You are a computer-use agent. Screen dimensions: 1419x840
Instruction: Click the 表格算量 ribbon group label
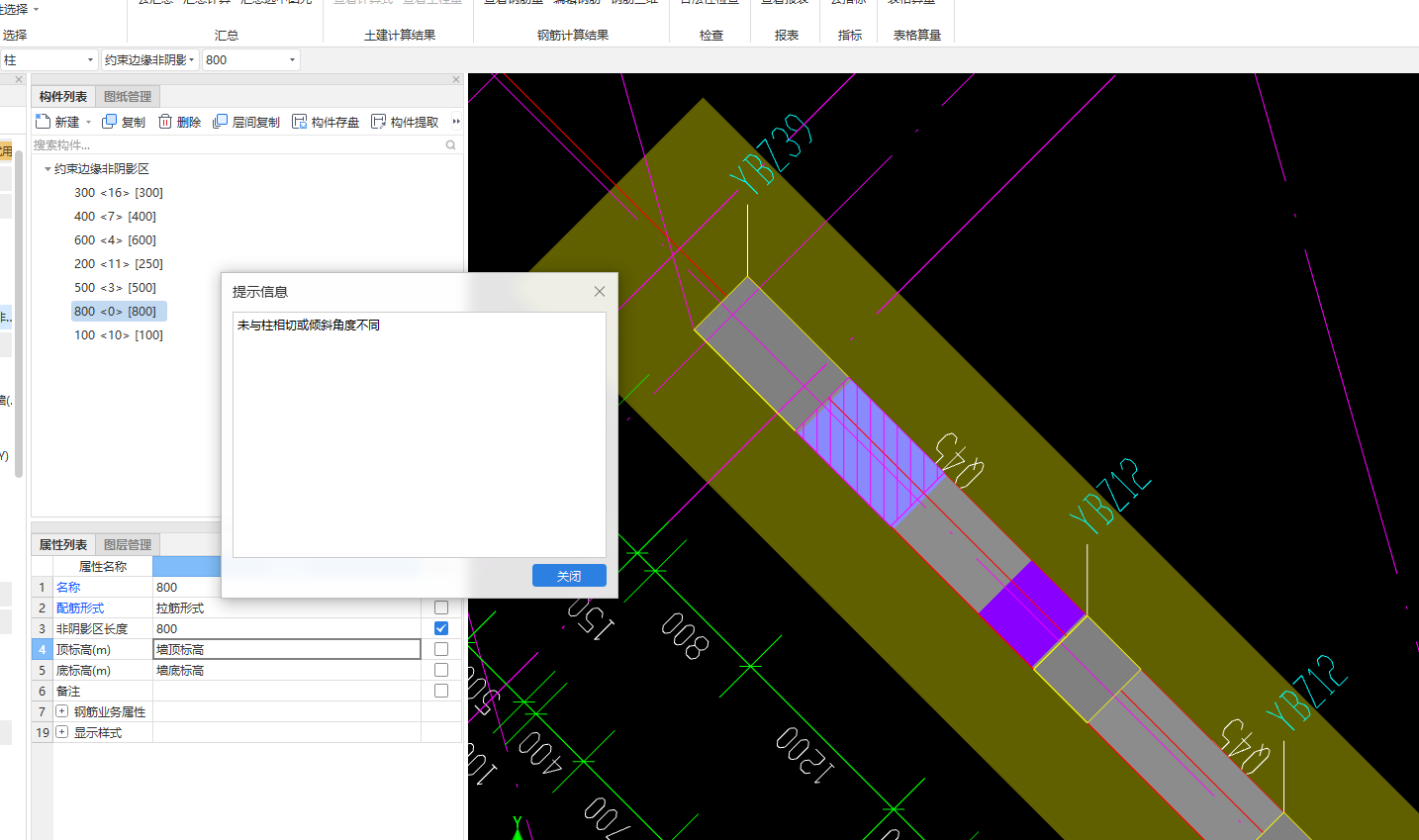coord(917,35)
